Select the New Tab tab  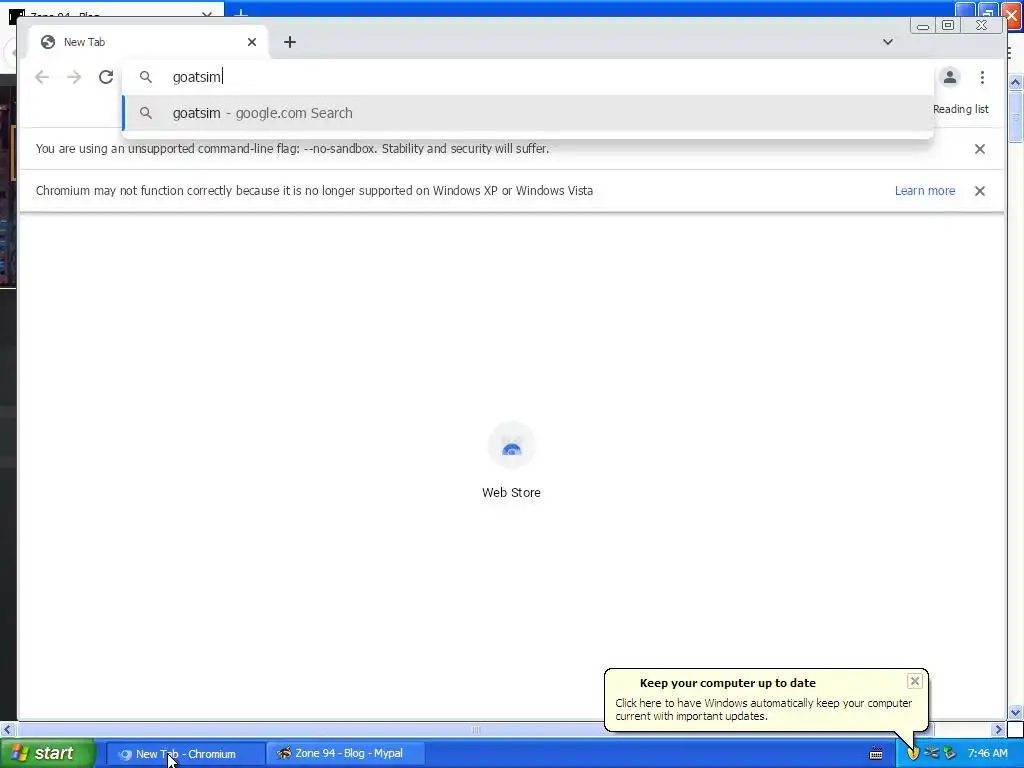[149, 42]
